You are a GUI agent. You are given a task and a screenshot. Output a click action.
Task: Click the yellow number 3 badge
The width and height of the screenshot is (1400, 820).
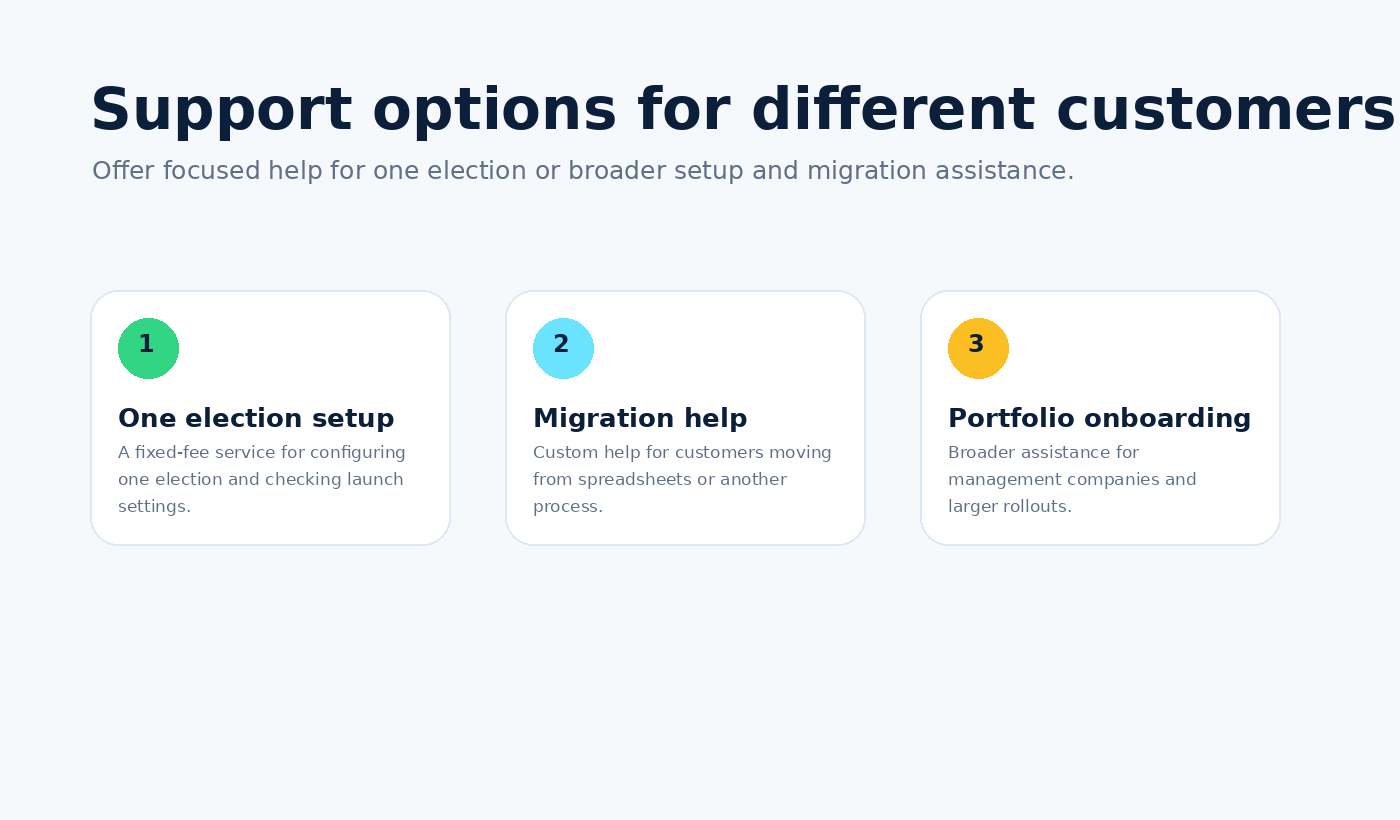(978, 348)
